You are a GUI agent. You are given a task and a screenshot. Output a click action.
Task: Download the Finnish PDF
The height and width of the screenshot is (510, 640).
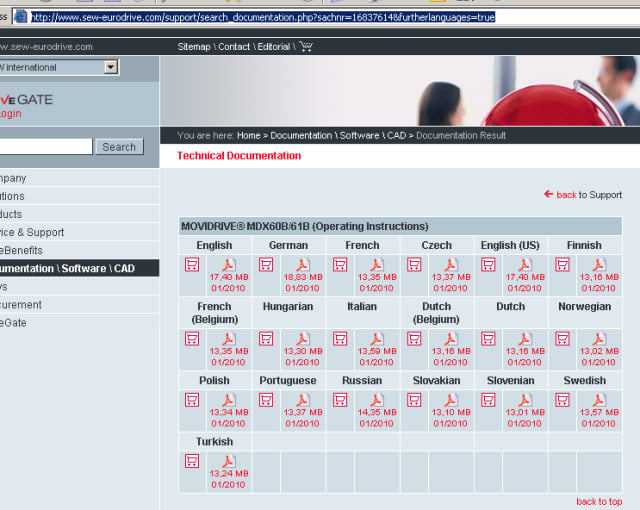tap(599, 265)
